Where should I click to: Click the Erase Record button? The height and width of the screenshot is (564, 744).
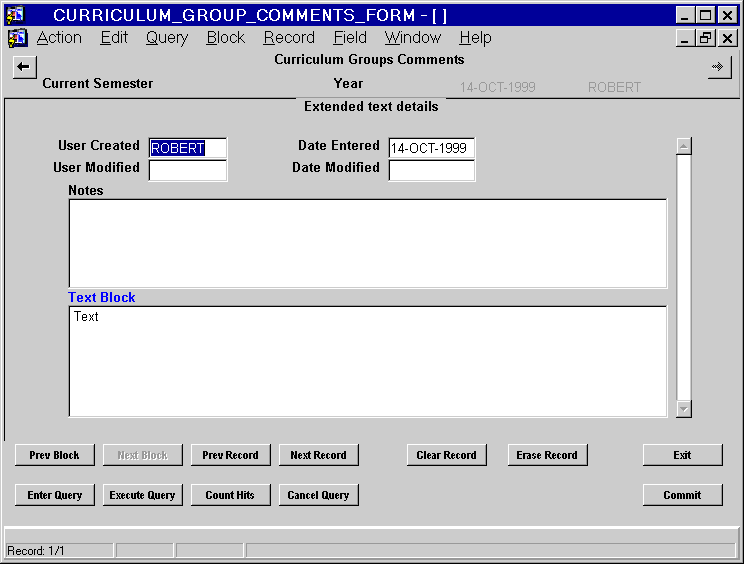coord(548,455)
